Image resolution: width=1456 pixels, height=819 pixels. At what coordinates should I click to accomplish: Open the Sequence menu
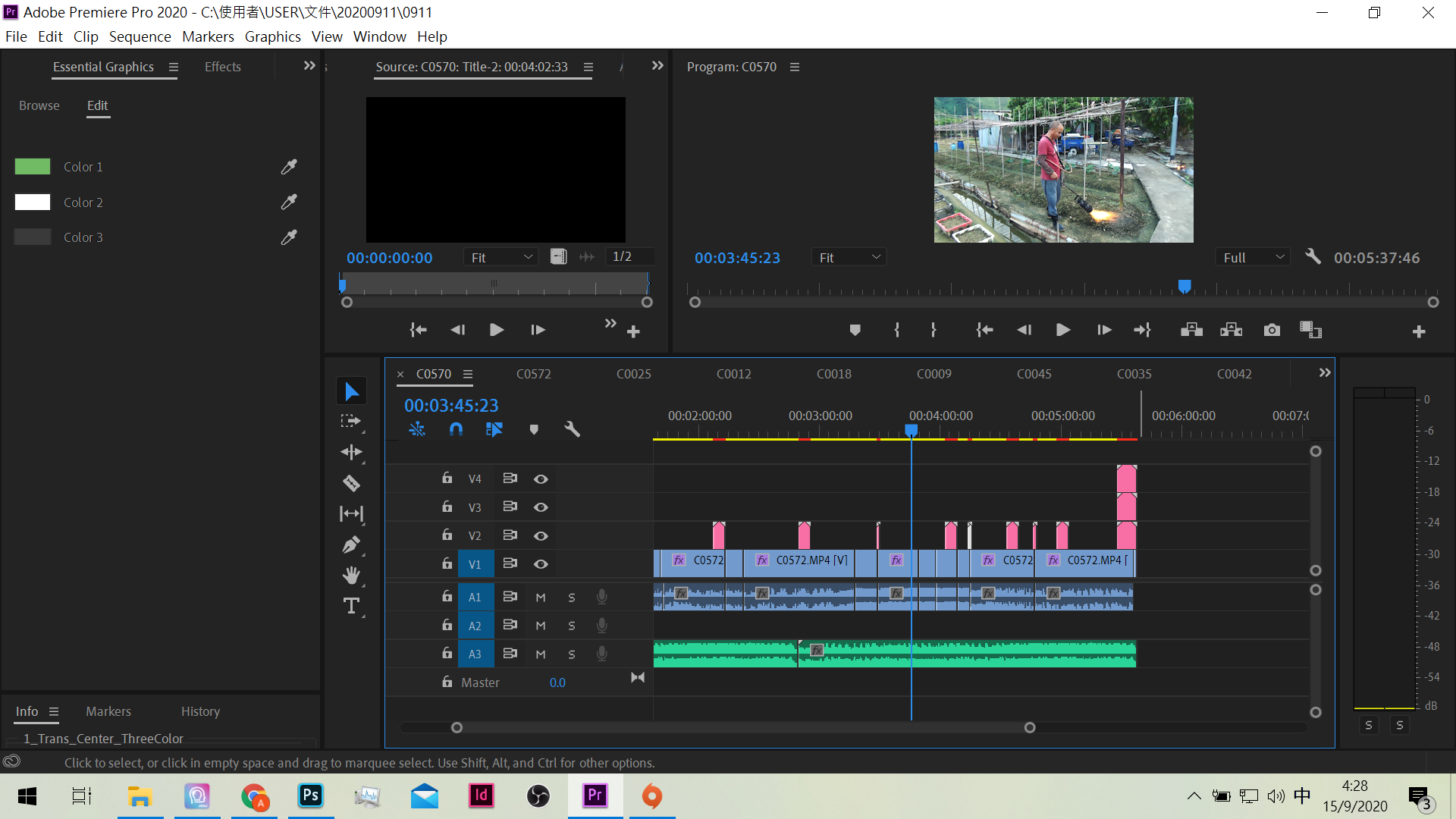pos(140,36)
